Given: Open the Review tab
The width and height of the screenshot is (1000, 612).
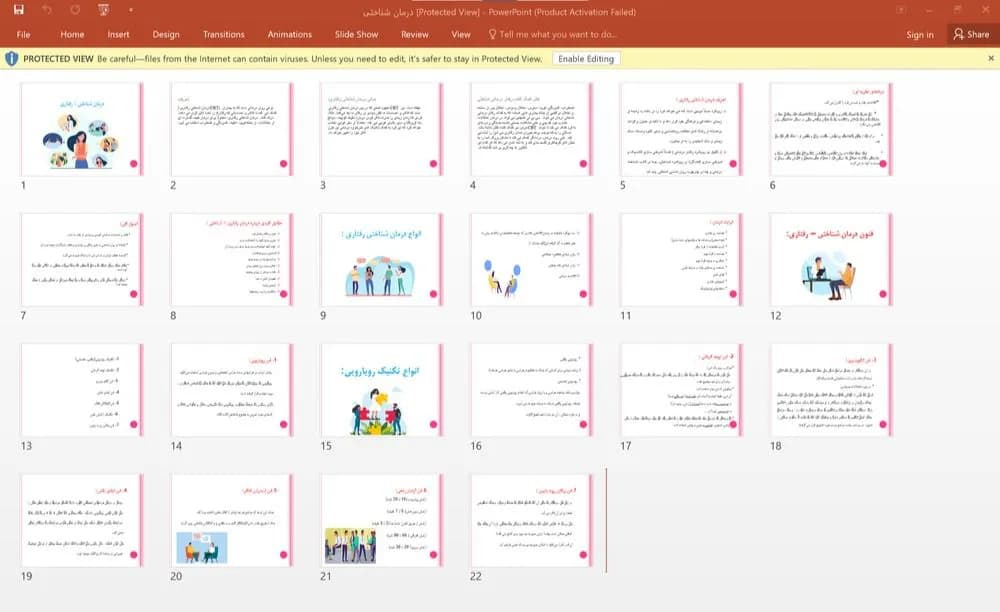Looking at the screenshot, I should pyautogui.click(x=415, y=34).
